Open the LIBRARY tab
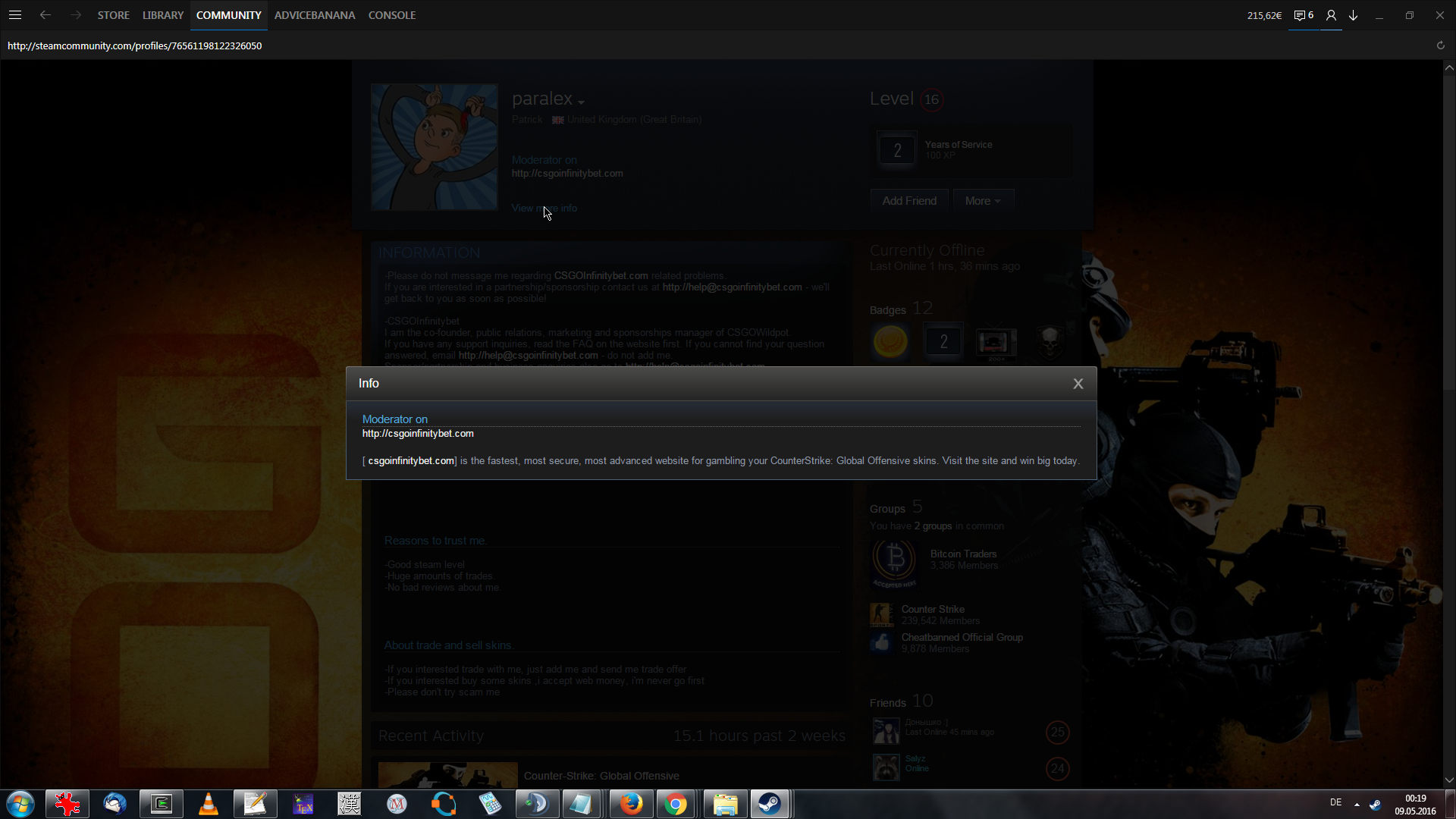The width and height of the screenshot is (1456, 819). [163, 15]
